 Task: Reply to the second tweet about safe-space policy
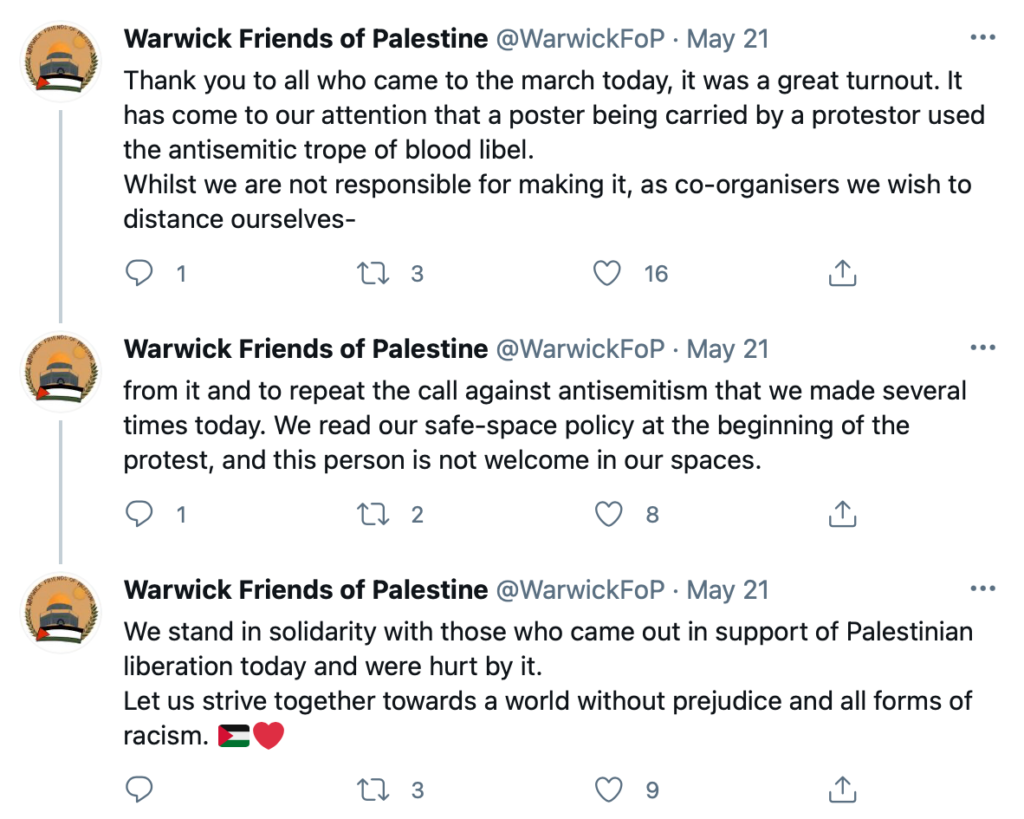tap(139, 514)
